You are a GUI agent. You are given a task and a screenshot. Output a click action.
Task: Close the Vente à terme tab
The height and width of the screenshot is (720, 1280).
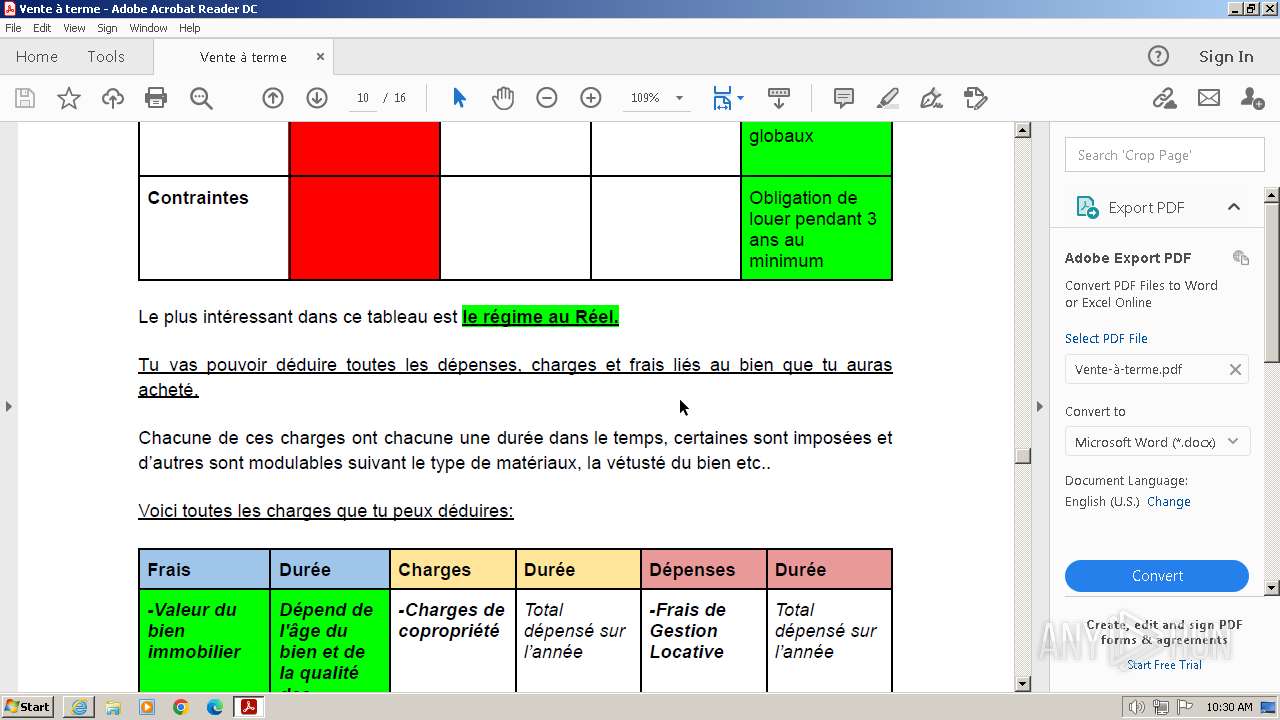pos(320,57)
